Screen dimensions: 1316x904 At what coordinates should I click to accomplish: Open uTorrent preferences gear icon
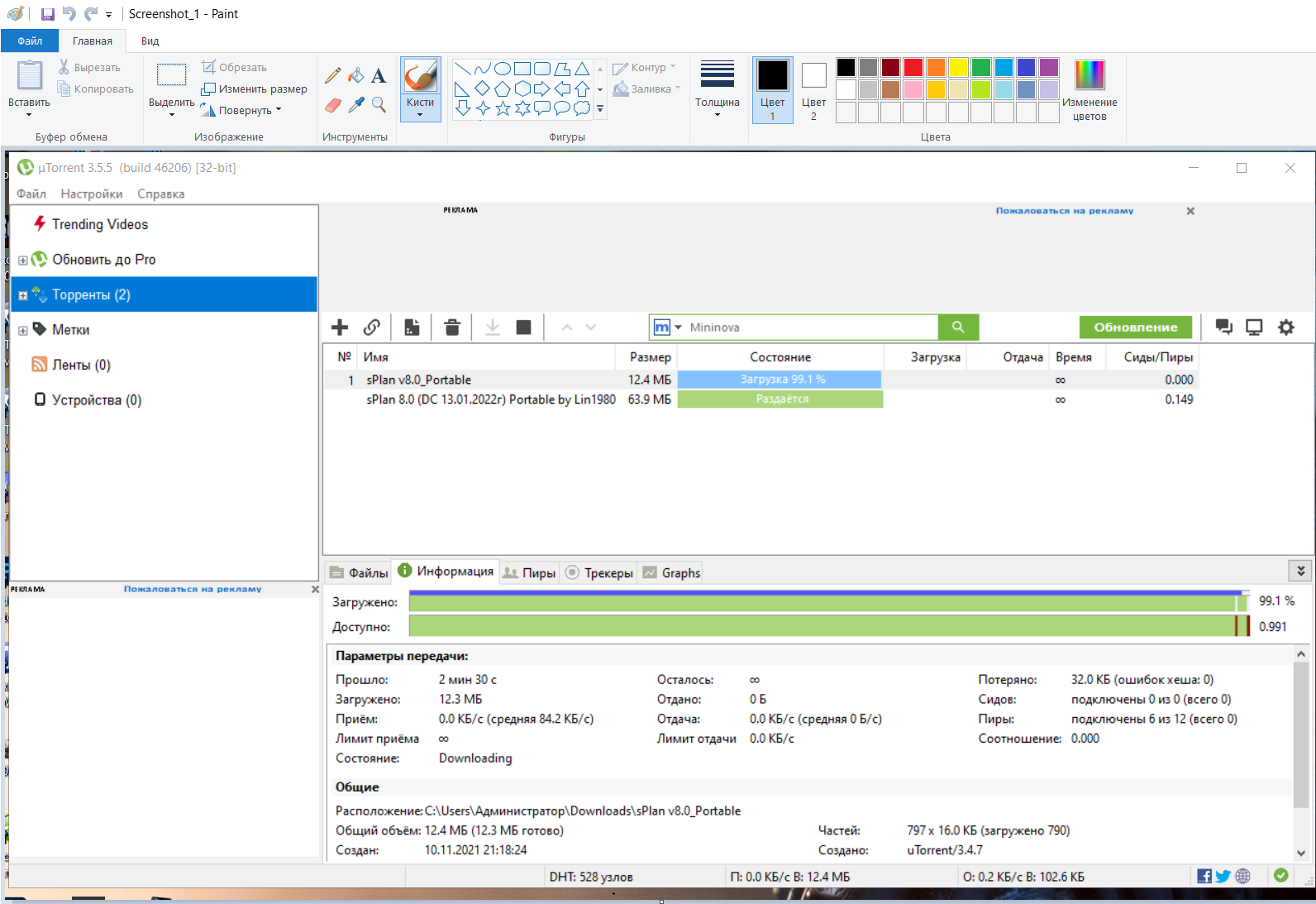[x=1286, y=328]
